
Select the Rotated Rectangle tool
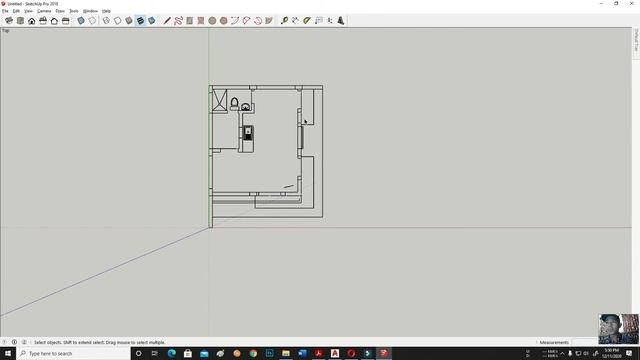[201, 20]
